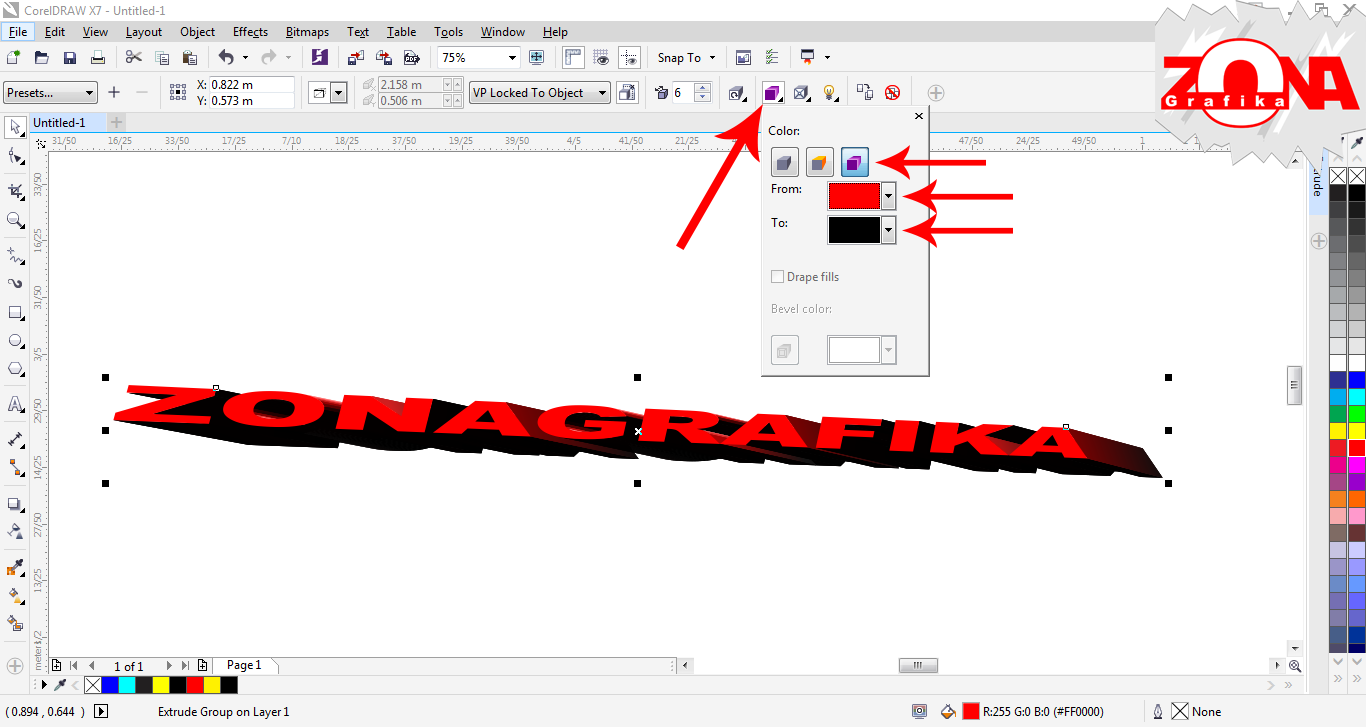The image size is (1366, 727).
Task: Close the extrusion Color popup
Action: point(919,116)
